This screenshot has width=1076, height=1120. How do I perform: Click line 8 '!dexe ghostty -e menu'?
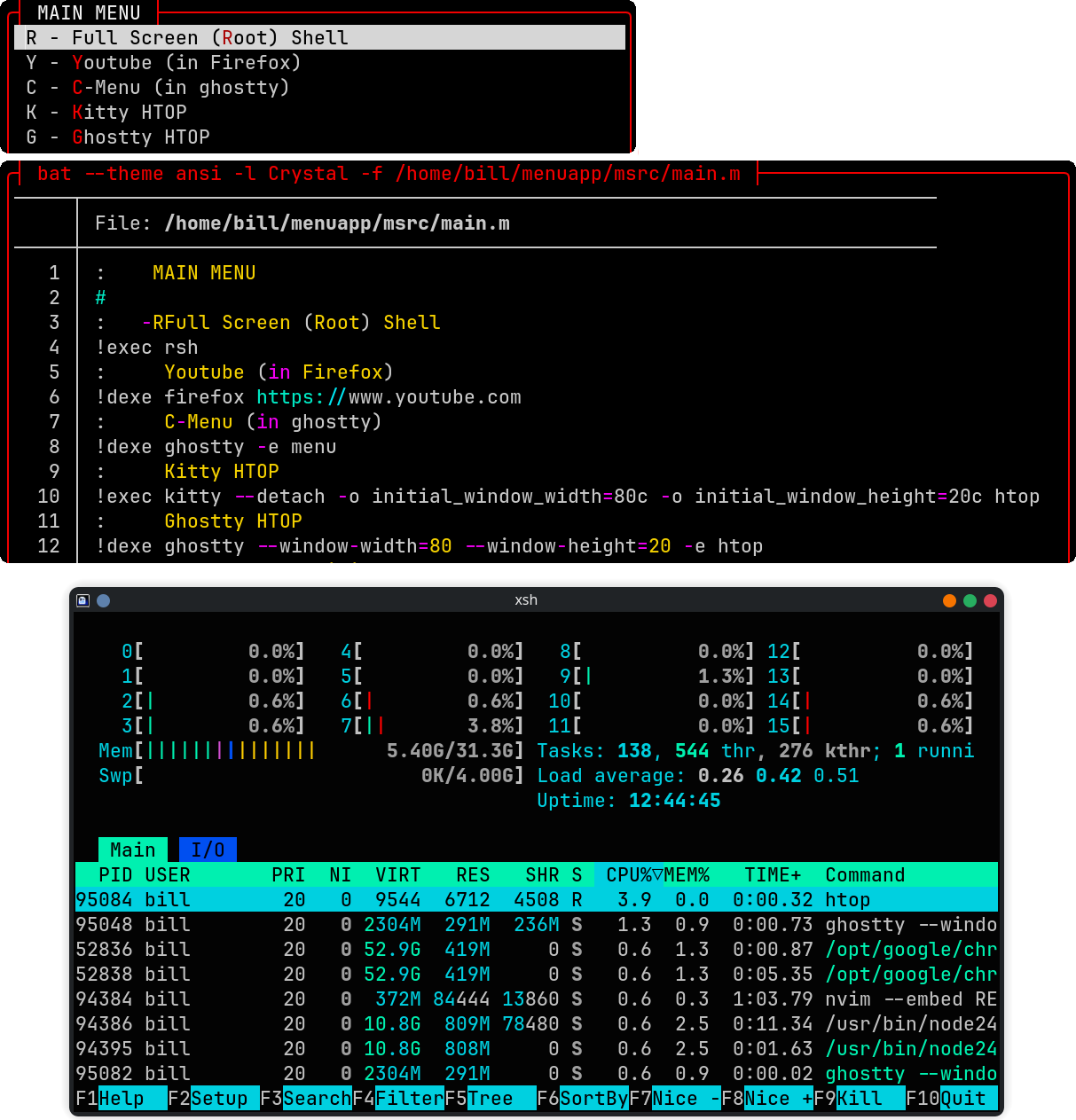pyautogui.click(x=216, y=446)
